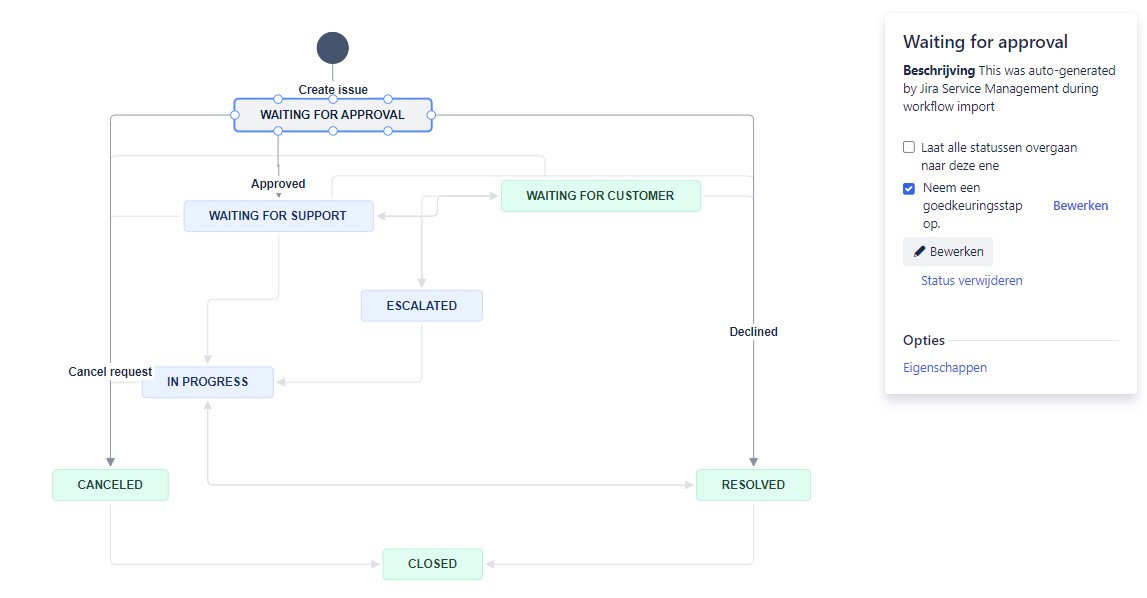Click the 'Status verwijderen' link
This screenshot has width=1147, height=598.
[971, 280]
